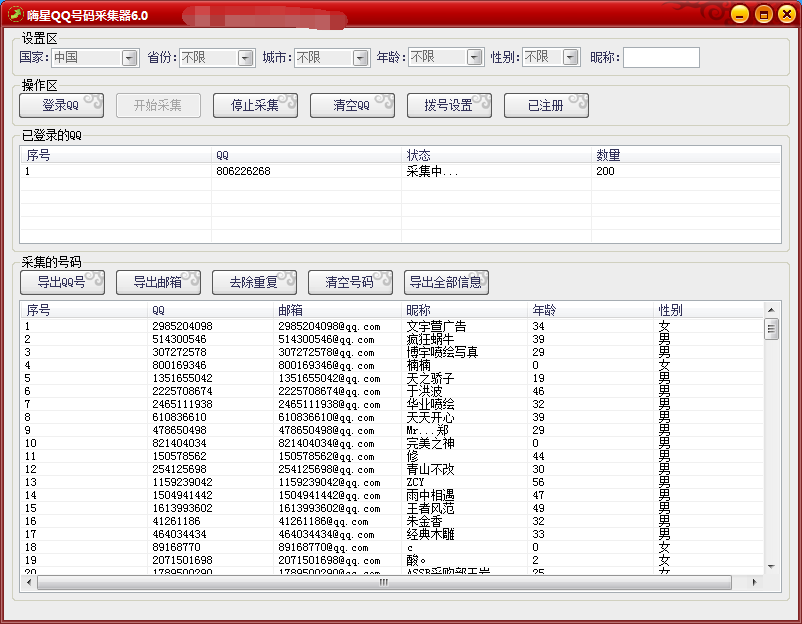The image size is (802, 624).
Task: Click nickname Mr...郑
Action: (x=427, y=431)
